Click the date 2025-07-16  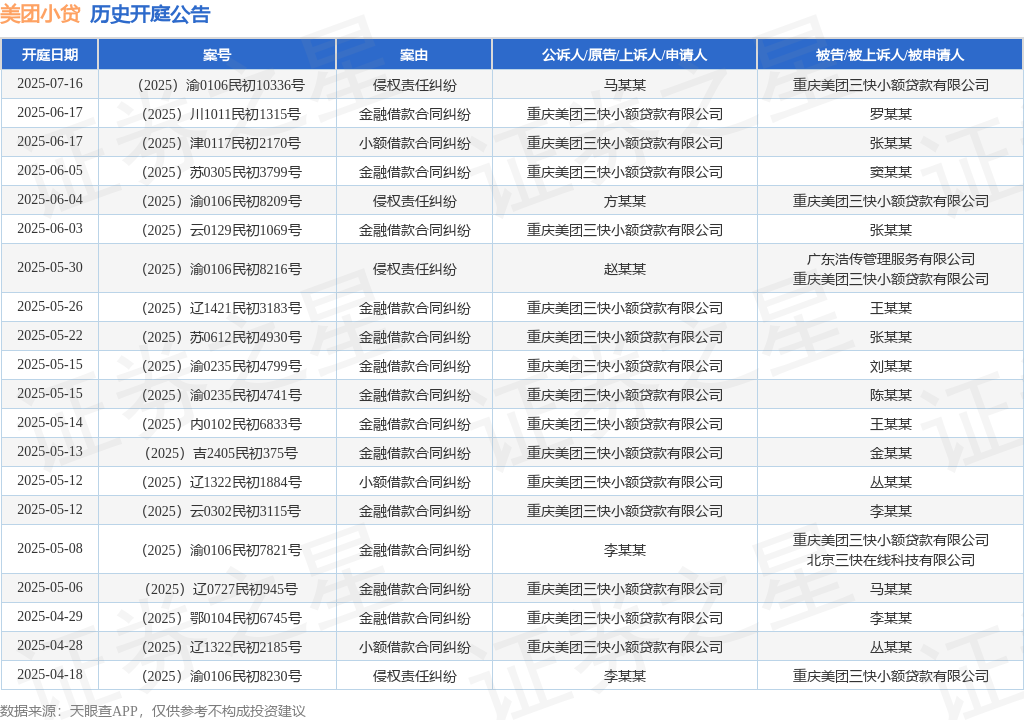tap(50, 84)
